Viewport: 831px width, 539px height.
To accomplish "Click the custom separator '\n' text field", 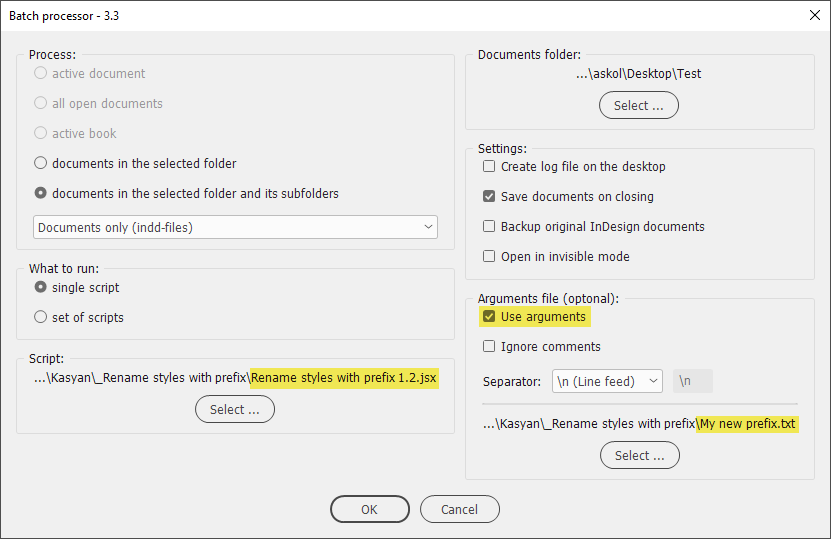I will point(693,381).
